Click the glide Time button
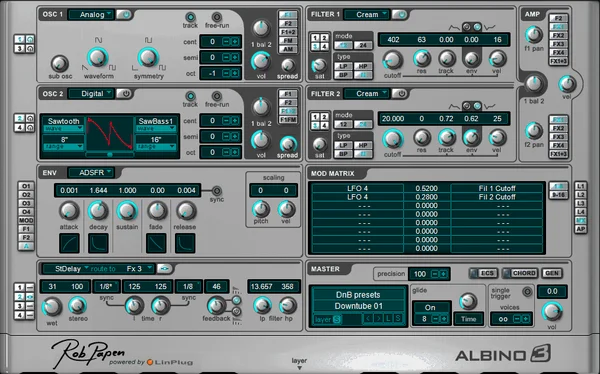This screenshot has width=600, height=374. point(468,319)
